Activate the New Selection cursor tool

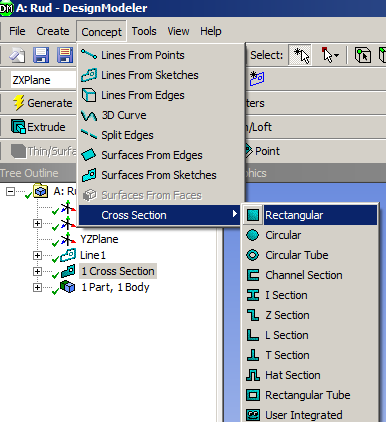coord(300,55)
